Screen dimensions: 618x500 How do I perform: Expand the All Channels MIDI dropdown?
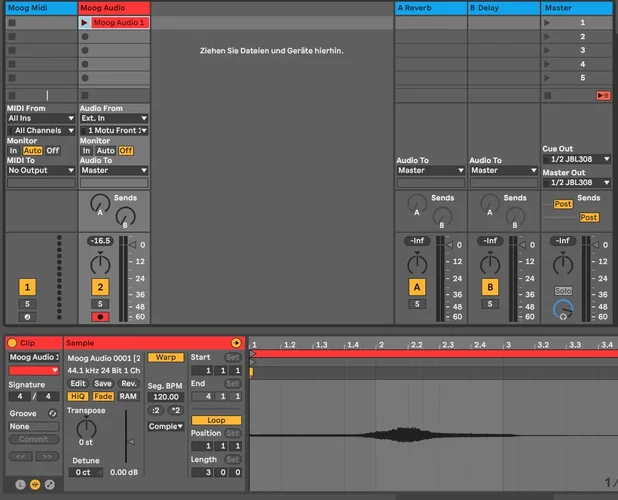click(41, 130)
